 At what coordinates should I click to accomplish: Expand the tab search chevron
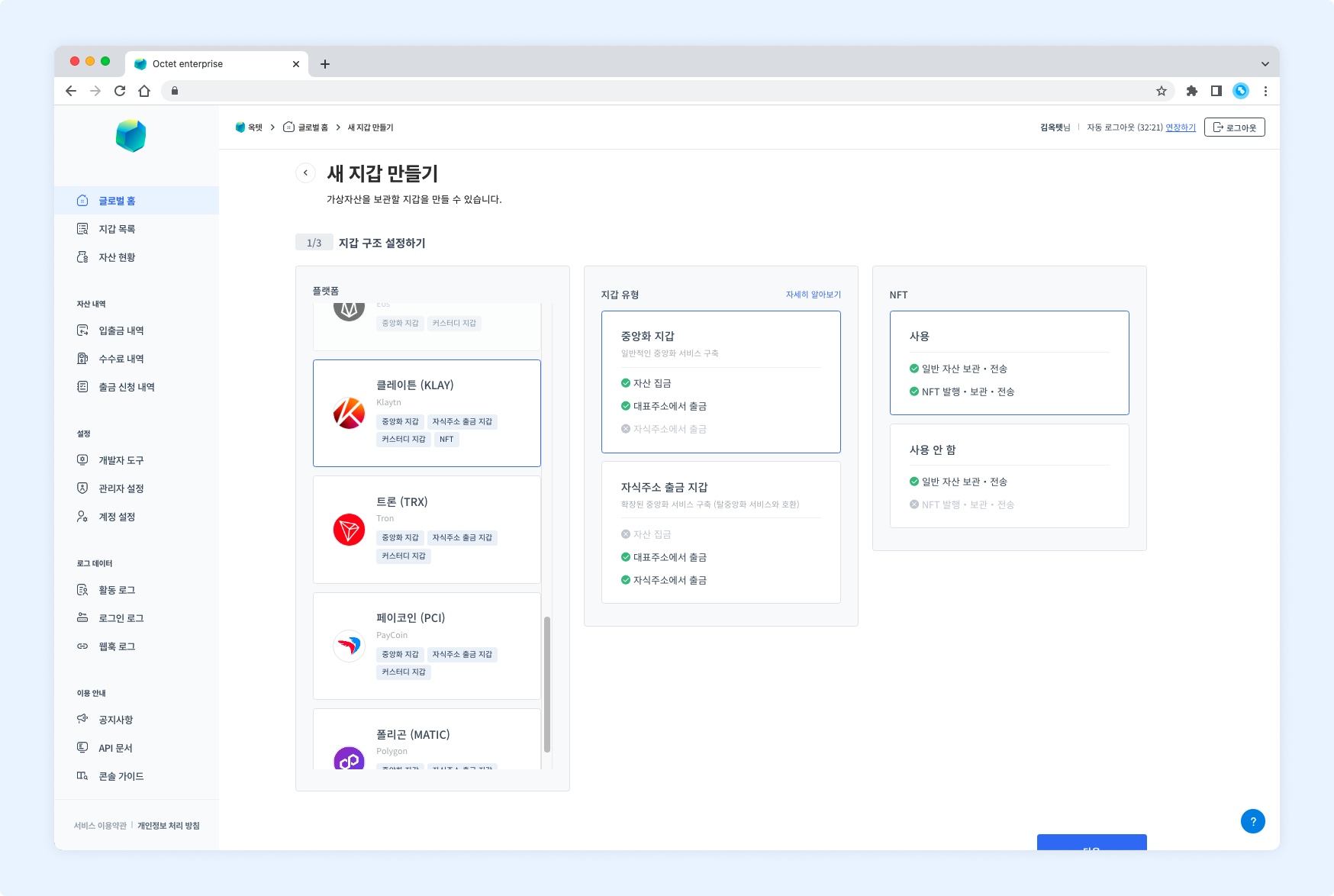click(x=1265, y=64)
